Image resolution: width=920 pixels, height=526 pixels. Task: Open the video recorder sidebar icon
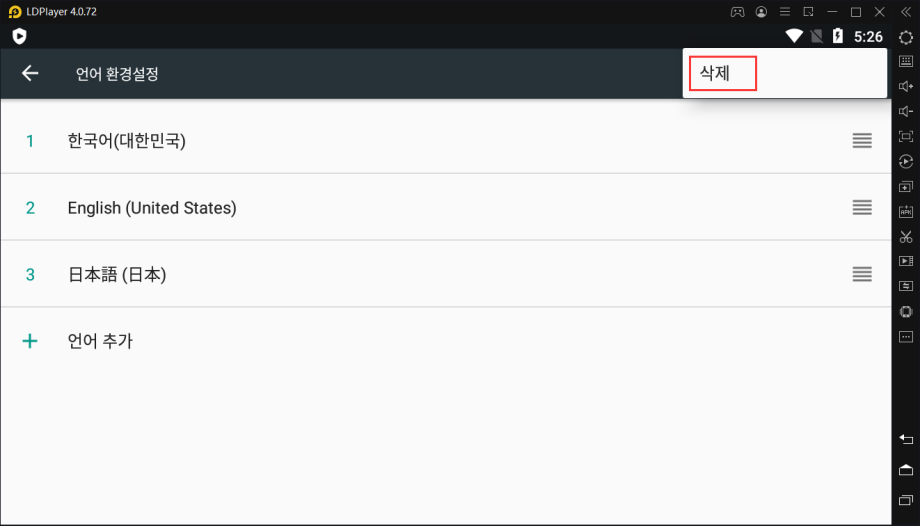click(906, 261)
